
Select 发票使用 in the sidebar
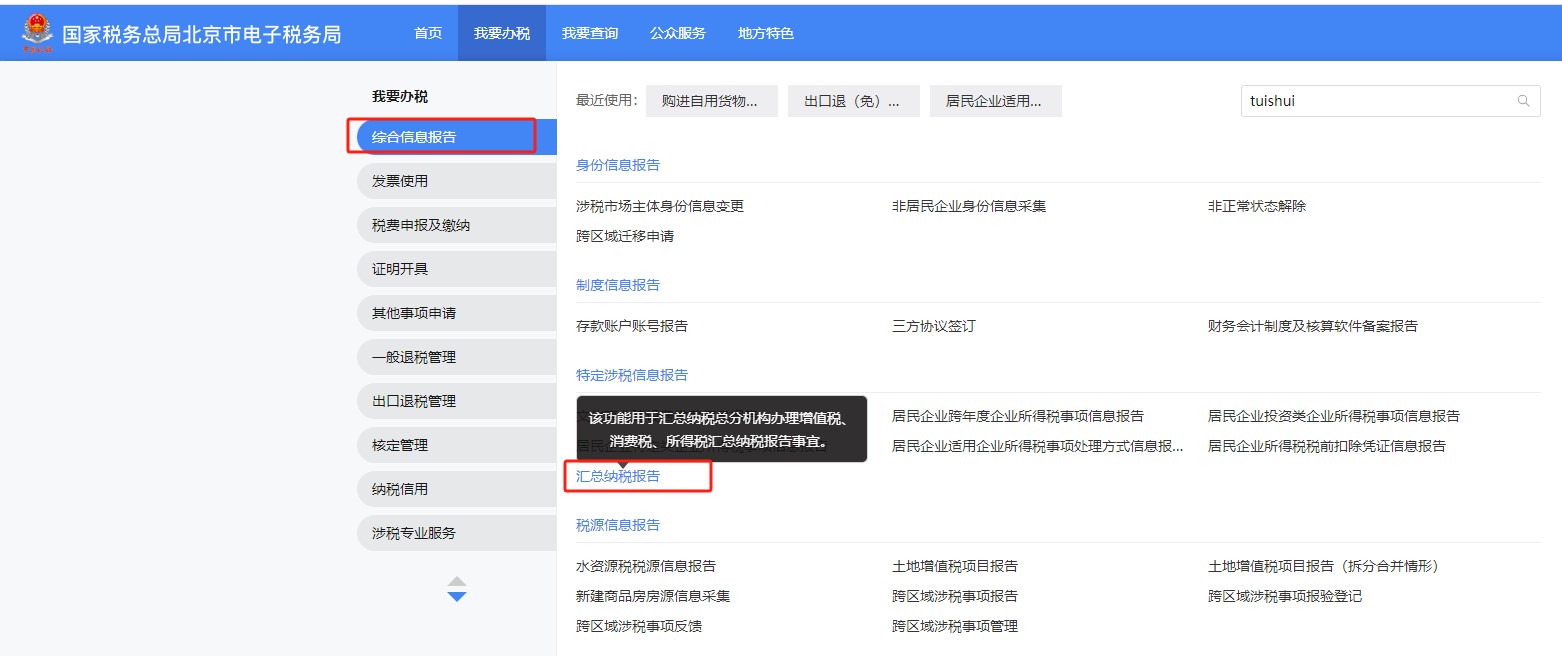coord(456,181)
